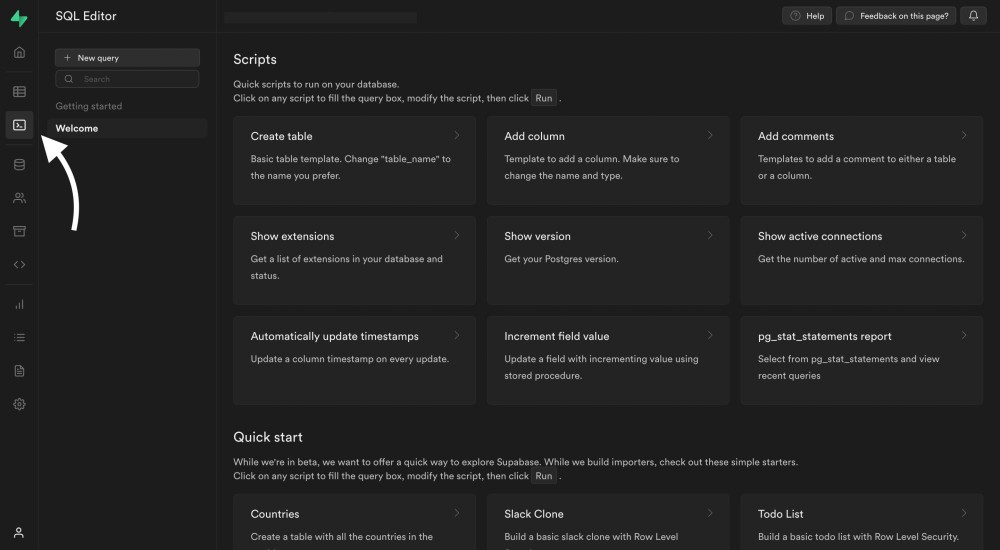Viewport: 1000px width, 550px height.
Task: Open the Settings gear icon in sidebar
Action: click(19, 404)
